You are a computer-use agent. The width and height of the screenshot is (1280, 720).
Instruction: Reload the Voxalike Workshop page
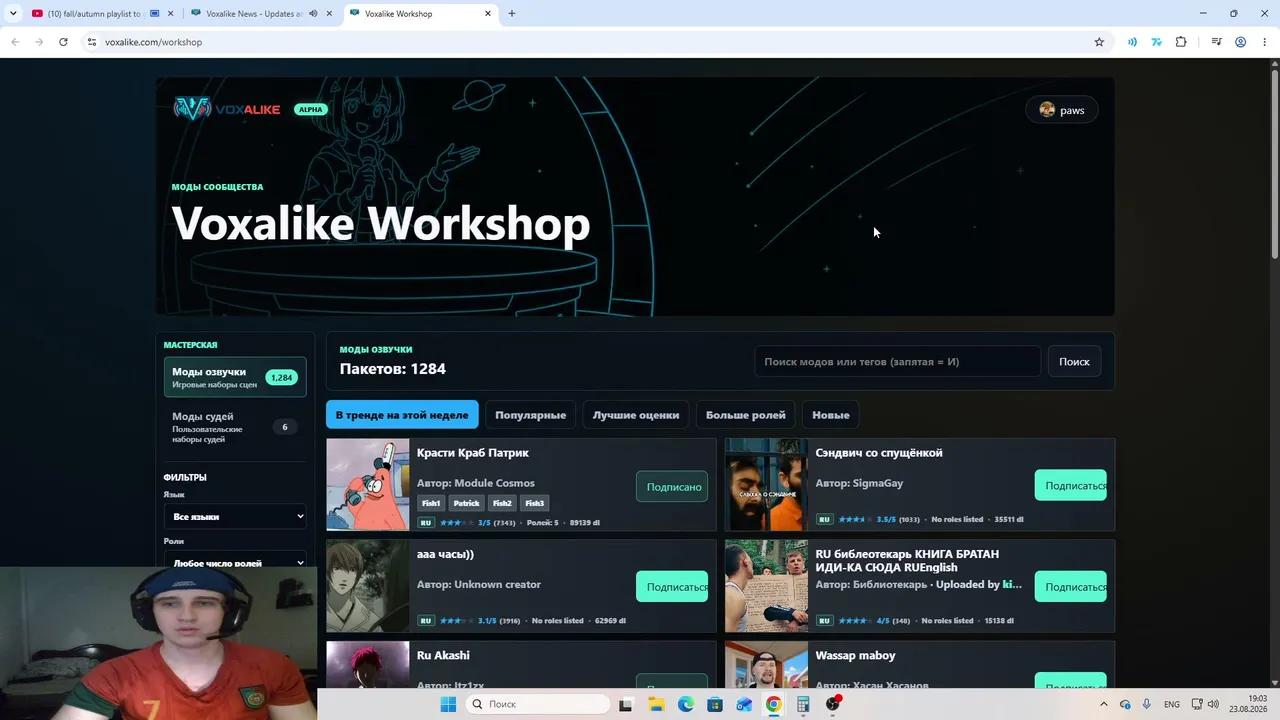(x=63, y=42)
